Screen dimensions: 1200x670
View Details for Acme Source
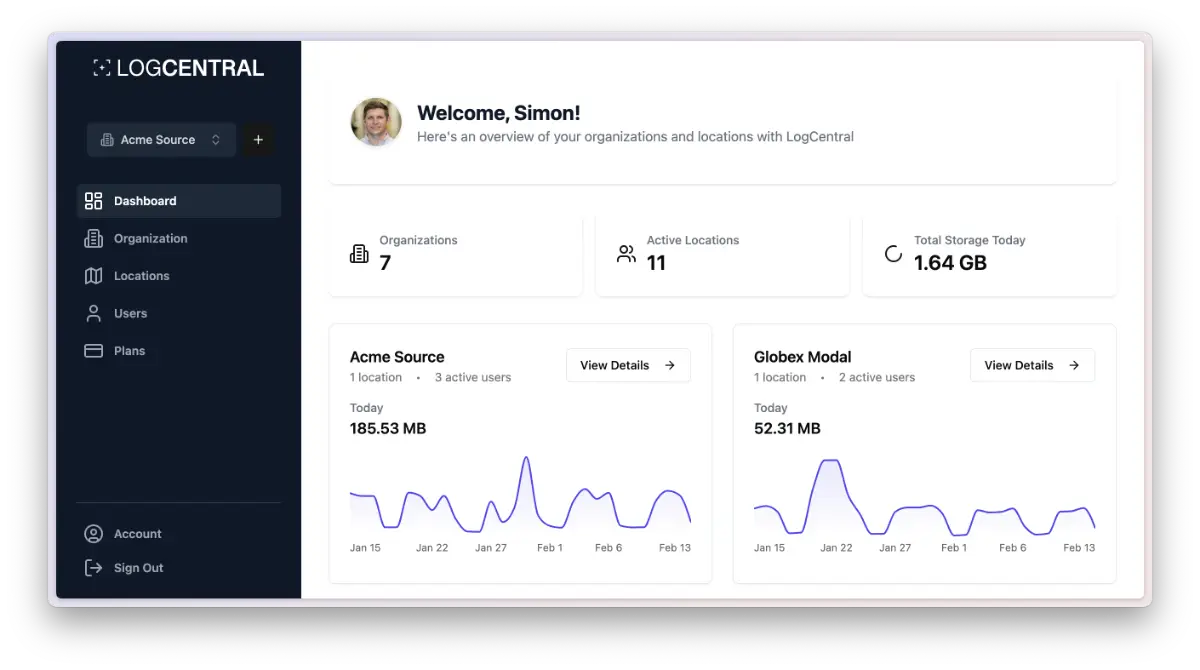(628, 365)
